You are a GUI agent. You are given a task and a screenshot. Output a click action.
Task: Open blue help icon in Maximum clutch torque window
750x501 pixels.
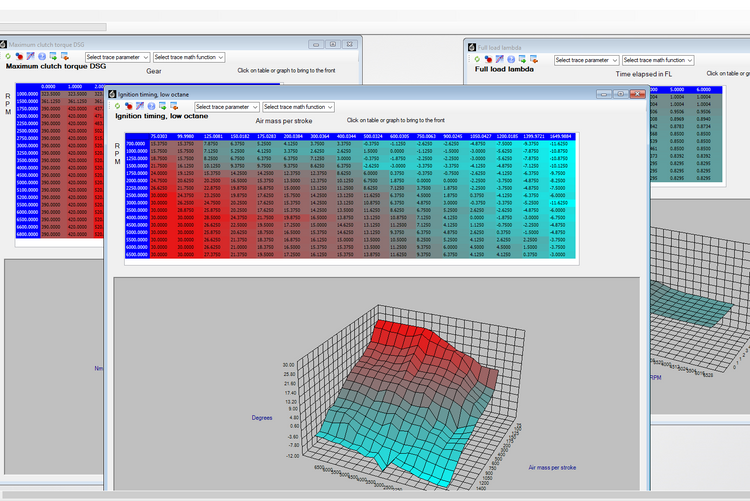tap(42, 56)
